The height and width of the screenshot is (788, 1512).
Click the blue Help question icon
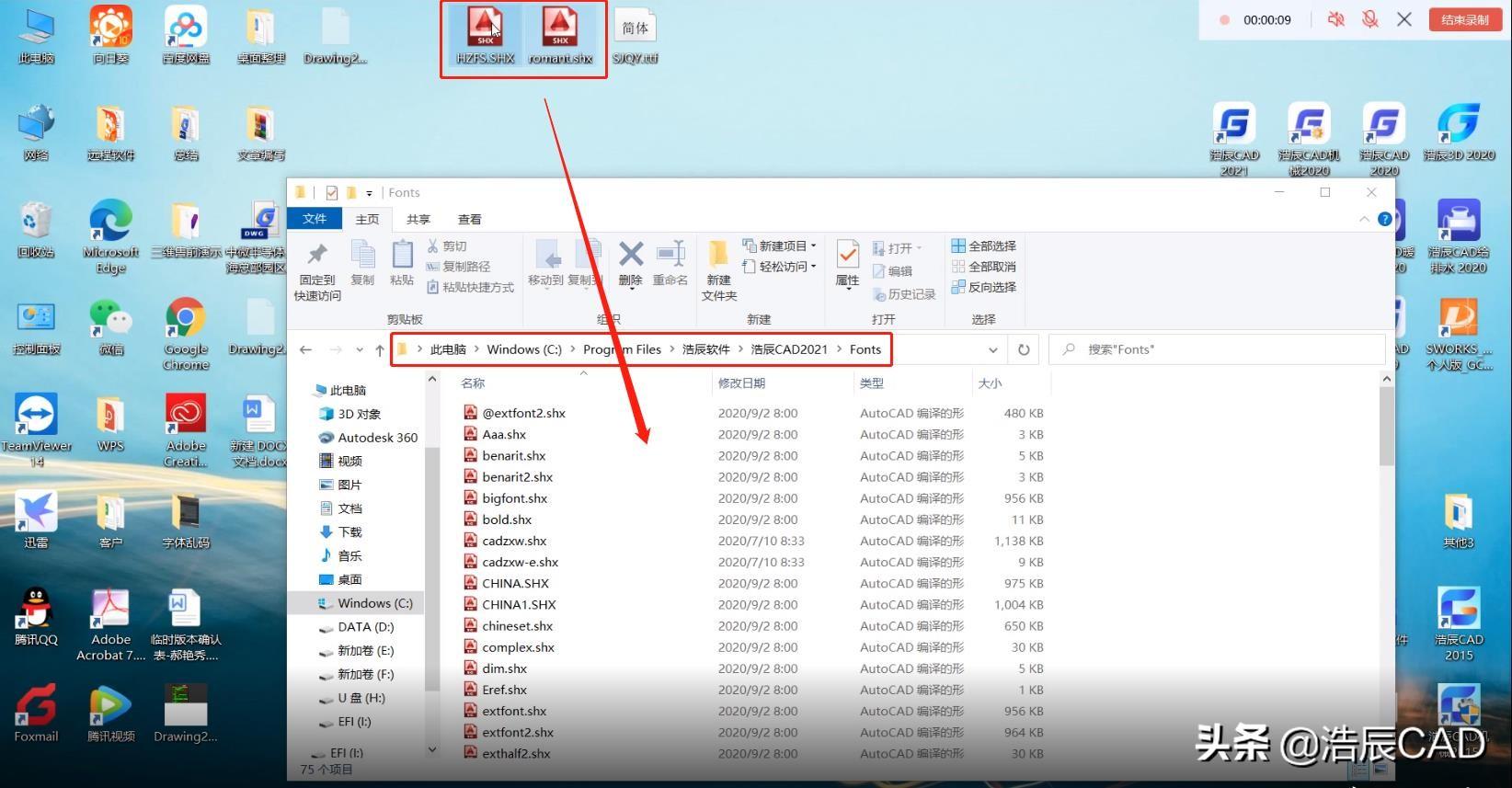pos(1385,219)
